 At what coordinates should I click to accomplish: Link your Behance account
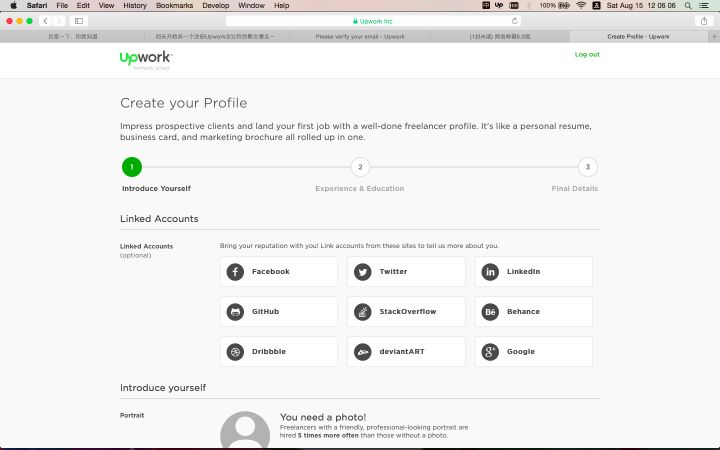click(534, 312)
